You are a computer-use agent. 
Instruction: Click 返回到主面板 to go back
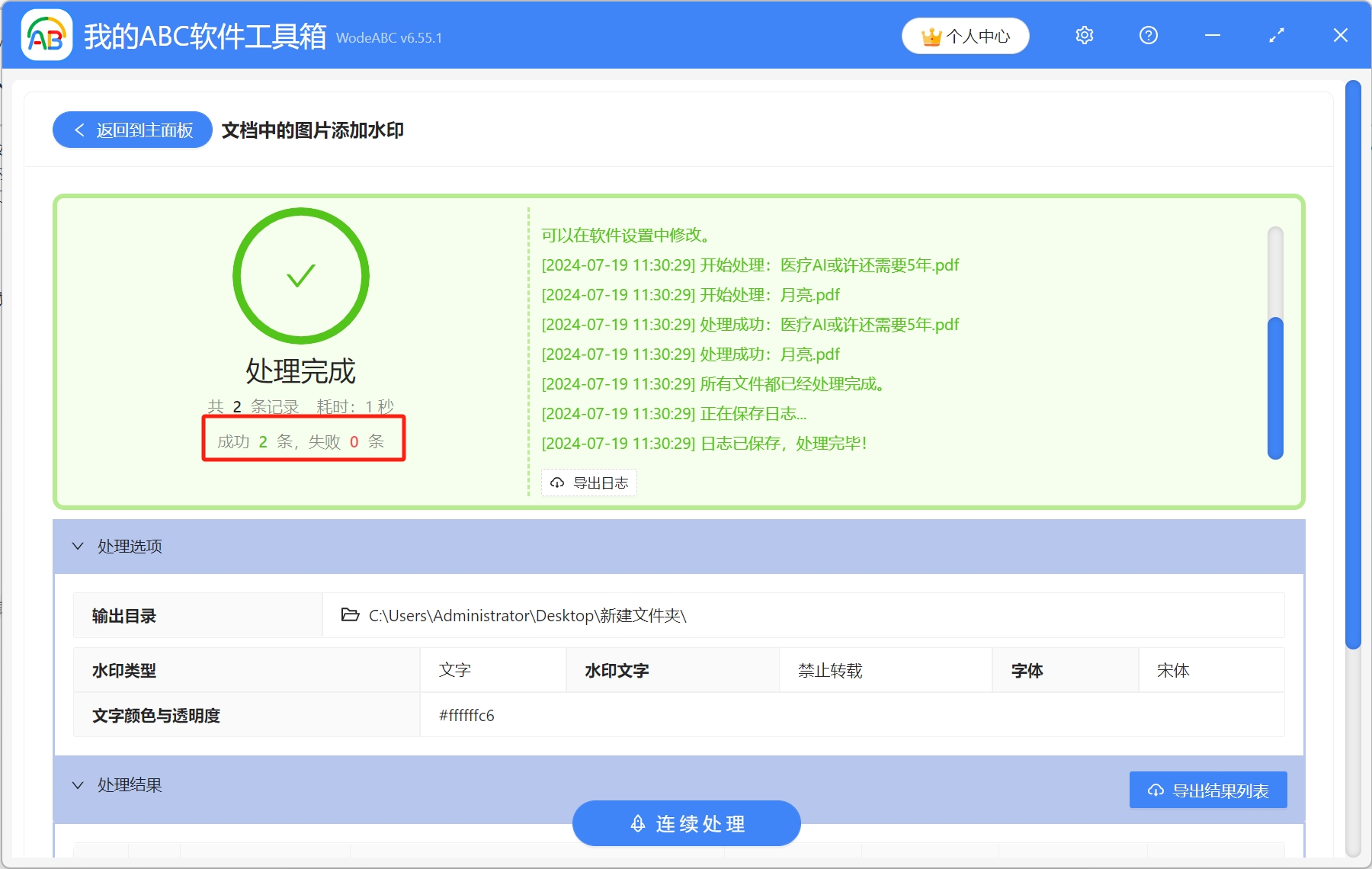click(131, 130)
